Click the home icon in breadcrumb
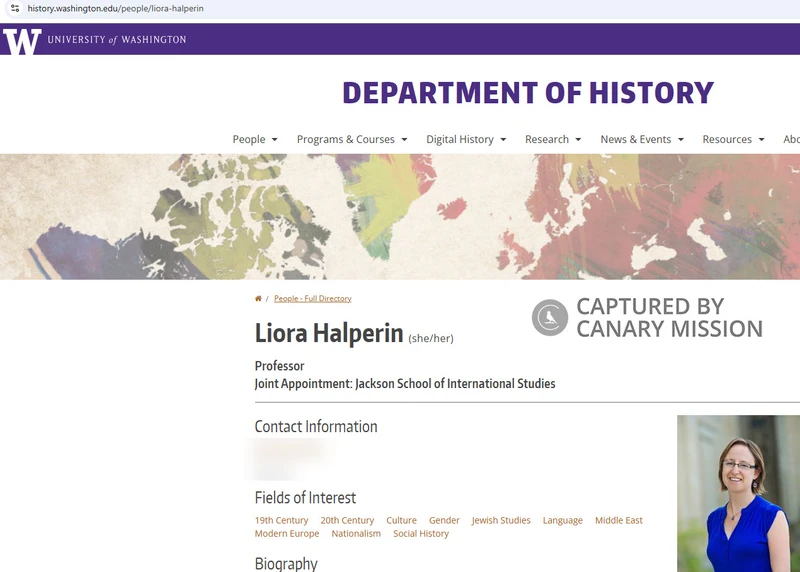Viewport: 800px width, 572px height. pyautogui.click(x=258, y=299)
